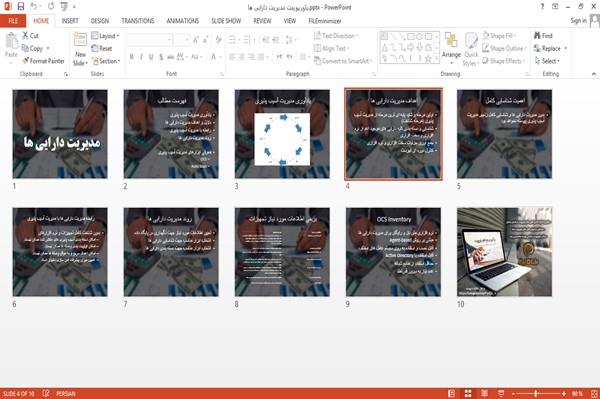Screen dimensions: 600x399
Task: Click Slide Sorter view icon in status bar
Action: tap(468, 393)
